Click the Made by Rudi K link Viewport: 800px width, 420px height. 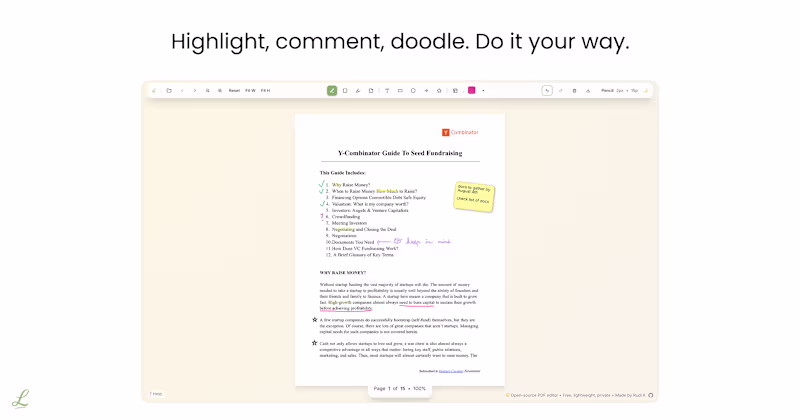click(x=630, y=395)
